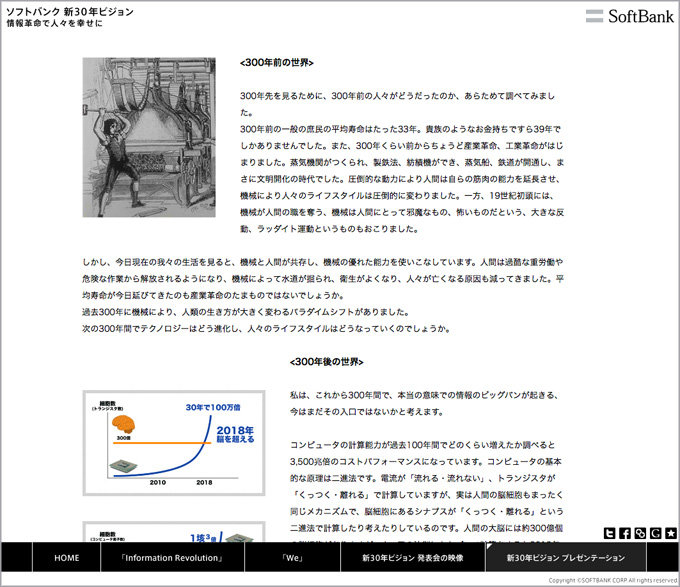Select the 「We」 navigation tab
The height and width of the screenshot is (587, 680).
pyautogui.click(x=293, y=558)
